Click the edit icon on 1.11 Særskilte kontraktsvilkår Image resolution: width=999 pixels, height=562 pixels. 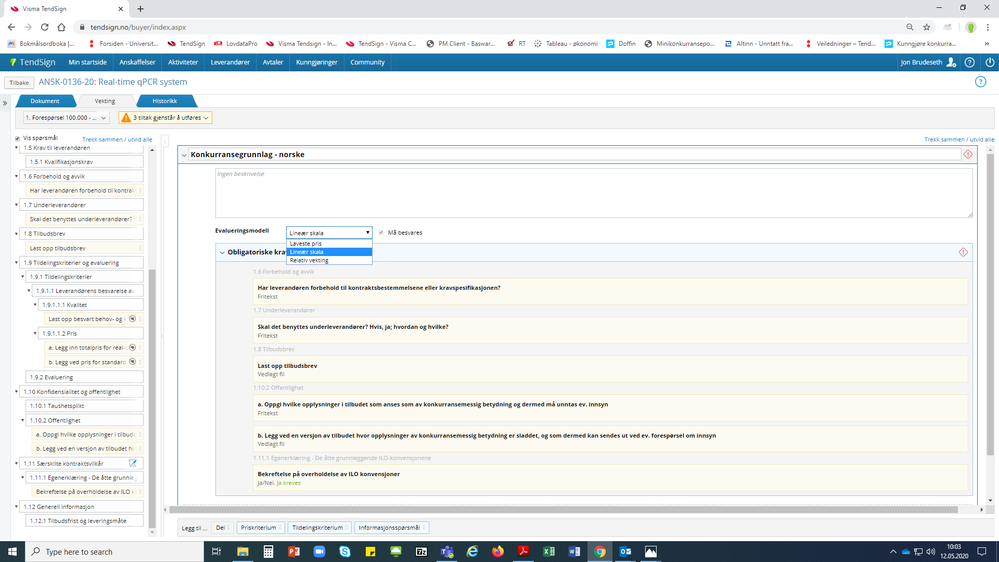click(x=133, y=463)
